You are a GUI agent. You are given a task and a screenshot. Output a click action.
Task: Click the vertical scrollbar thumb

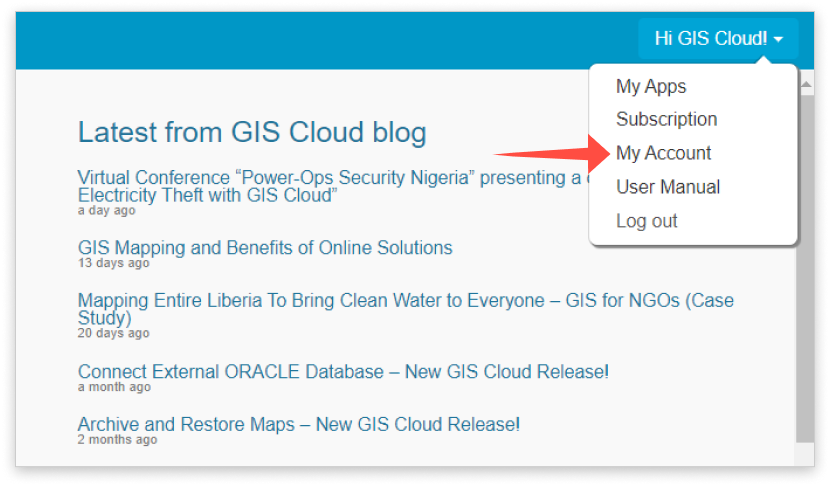click(x=806, y=269)
